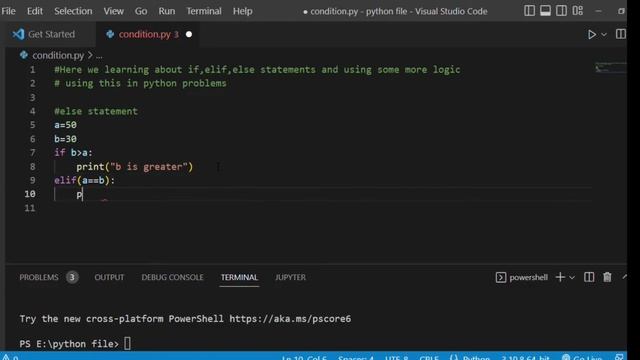The image size is (640, 360).
Task: Switch to the Debug Console tab
Action: (x=172, y=277)
